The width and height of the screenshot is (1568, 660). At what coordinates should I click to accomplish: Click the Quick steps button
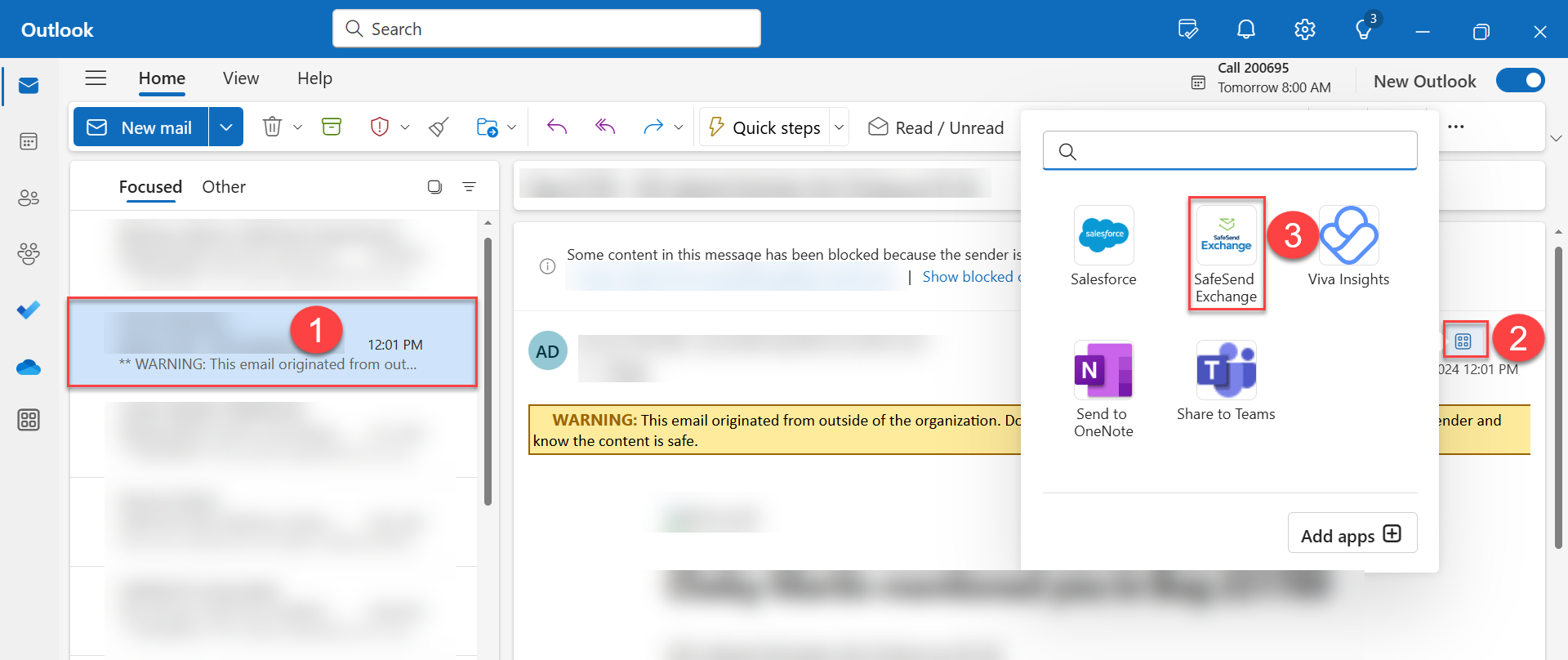764,127
